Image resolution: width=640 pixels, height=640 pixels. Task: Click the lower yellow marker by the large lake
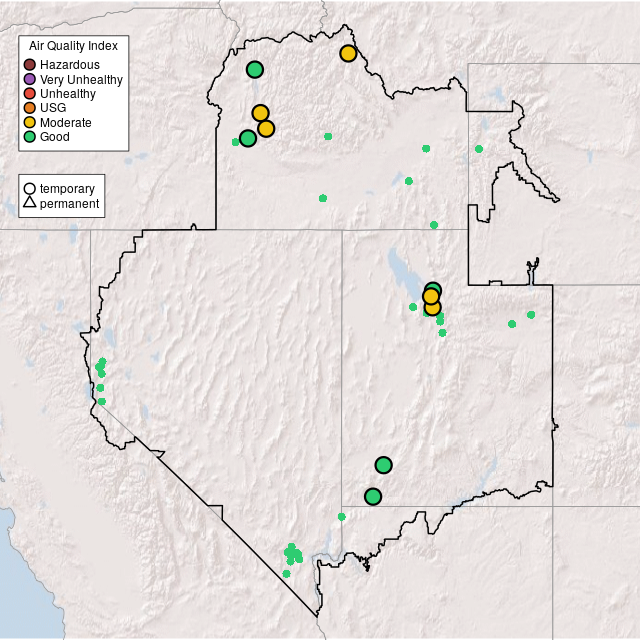tap(432, 308)
